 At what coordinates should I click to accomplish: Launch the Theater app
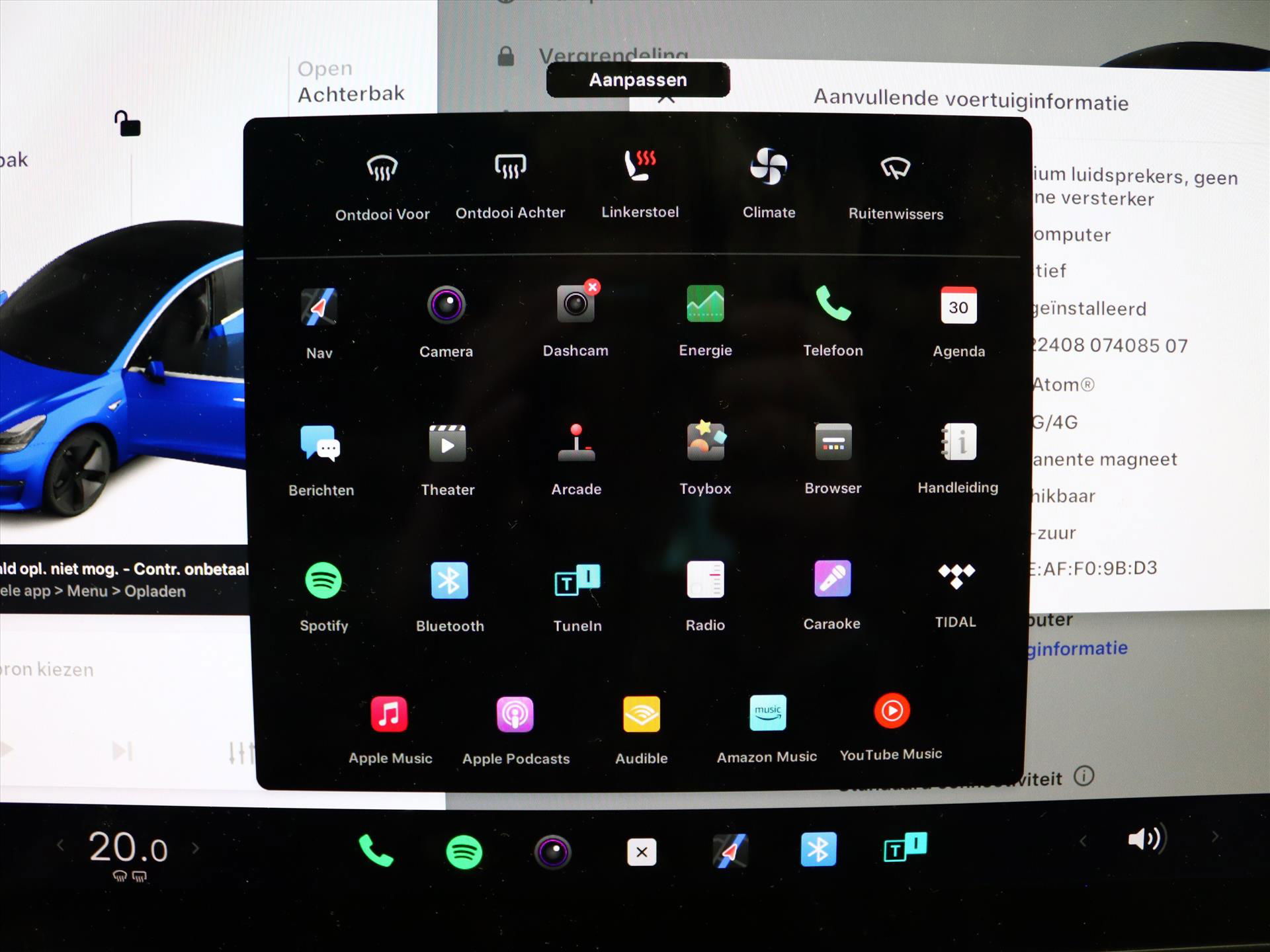click(x=448, y=460)
